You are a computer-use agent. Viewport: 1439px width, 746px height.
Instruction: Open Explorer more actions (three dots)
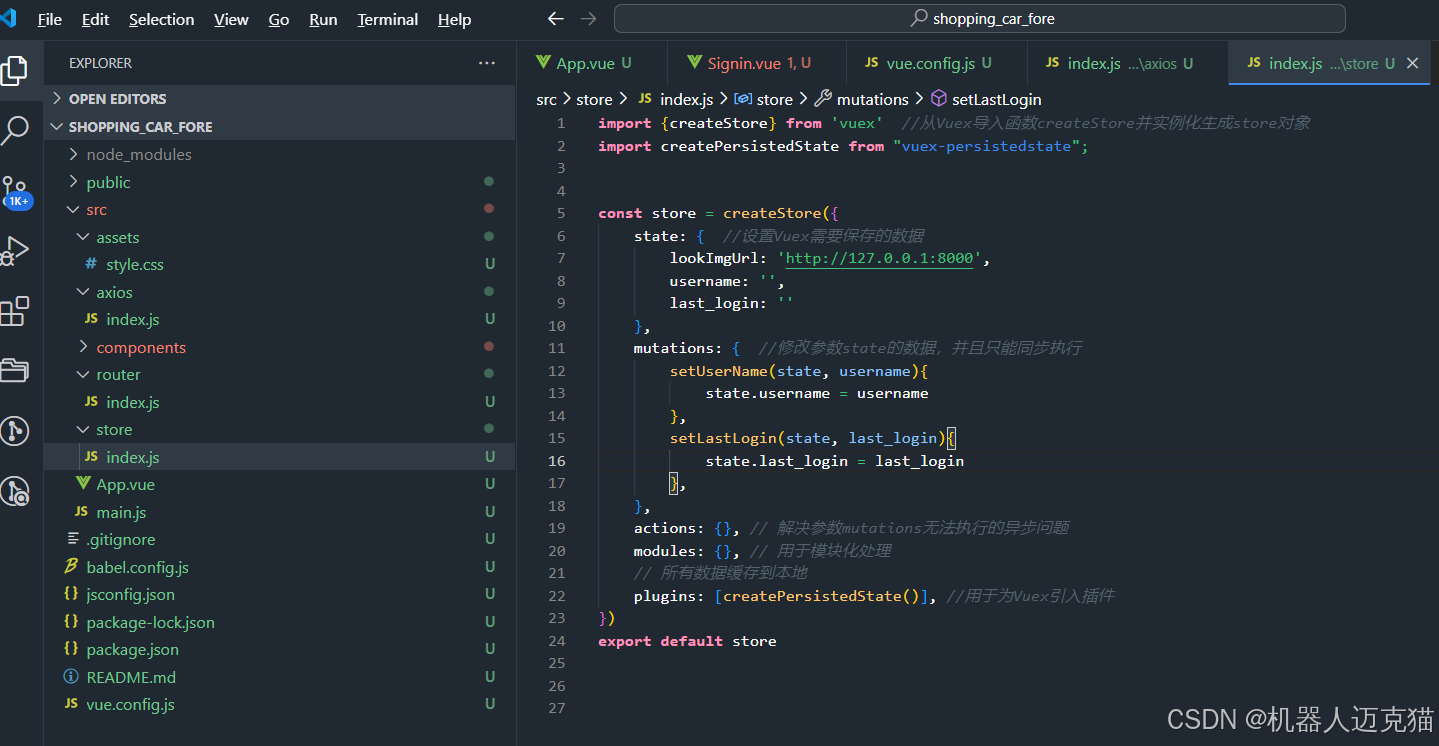(x=487, y=63)
